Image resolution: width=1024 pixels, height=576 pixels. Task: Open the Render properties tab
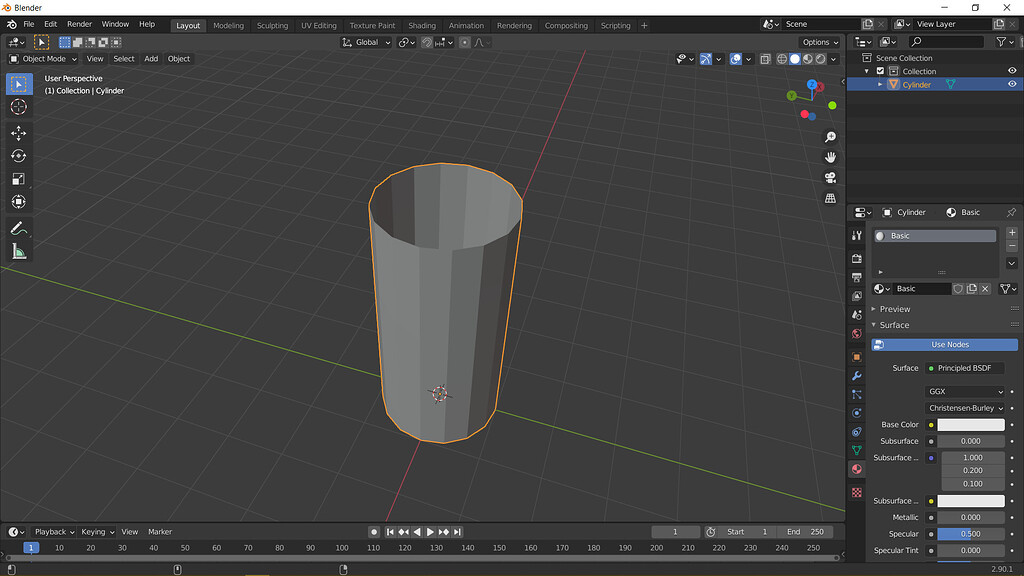coord(858,257)
